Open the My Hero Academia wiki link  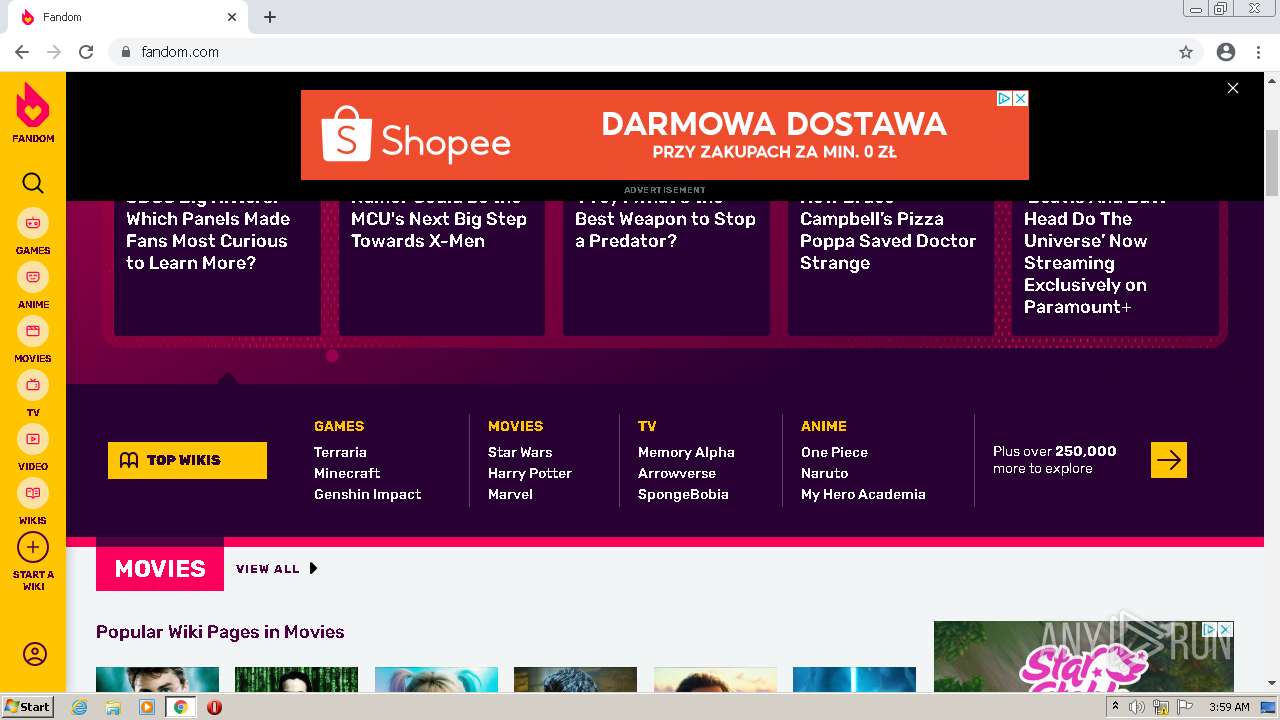863,494
